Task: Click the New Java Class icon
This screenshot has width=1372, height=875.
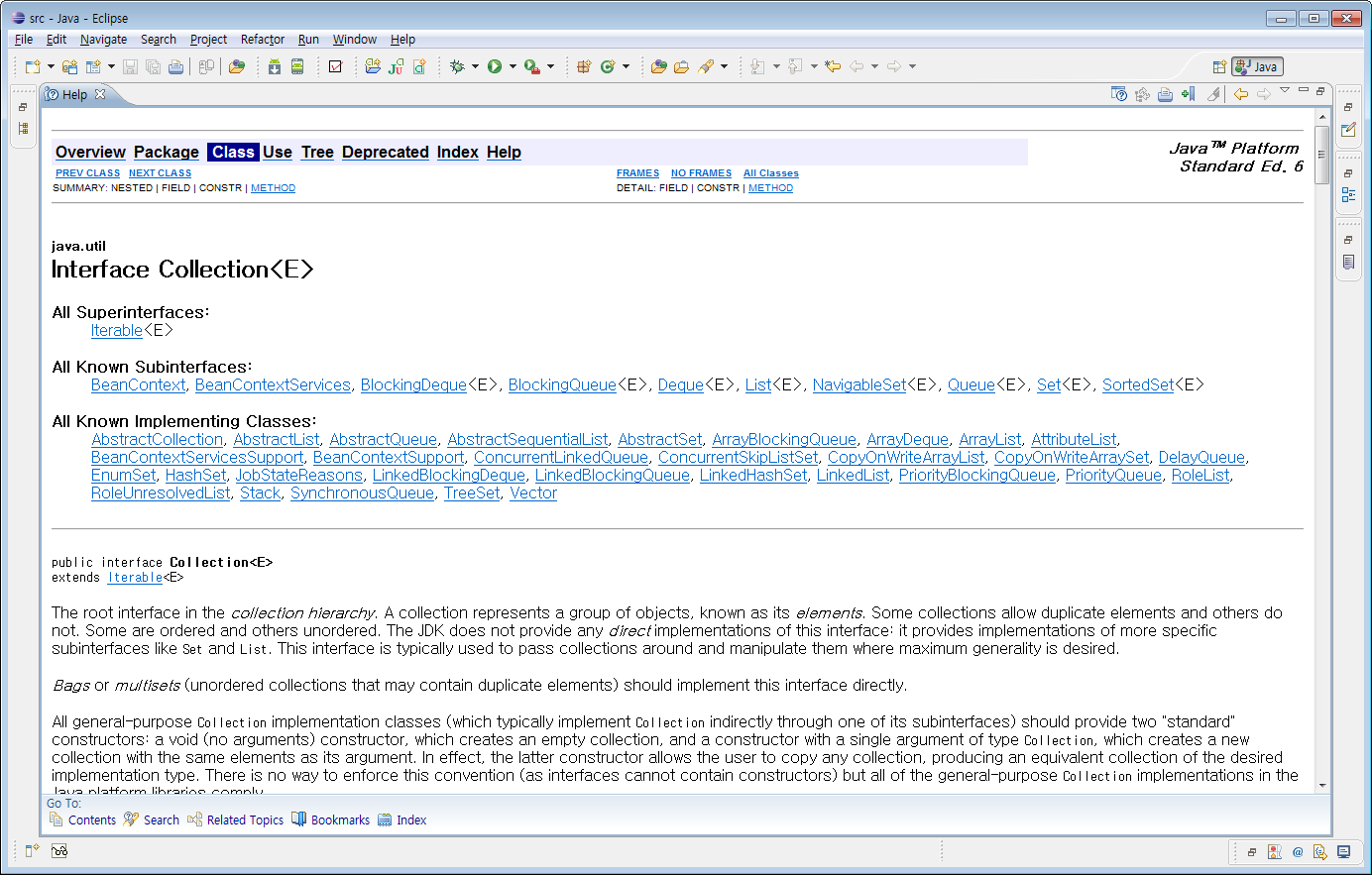Action: tap(608, 66)
